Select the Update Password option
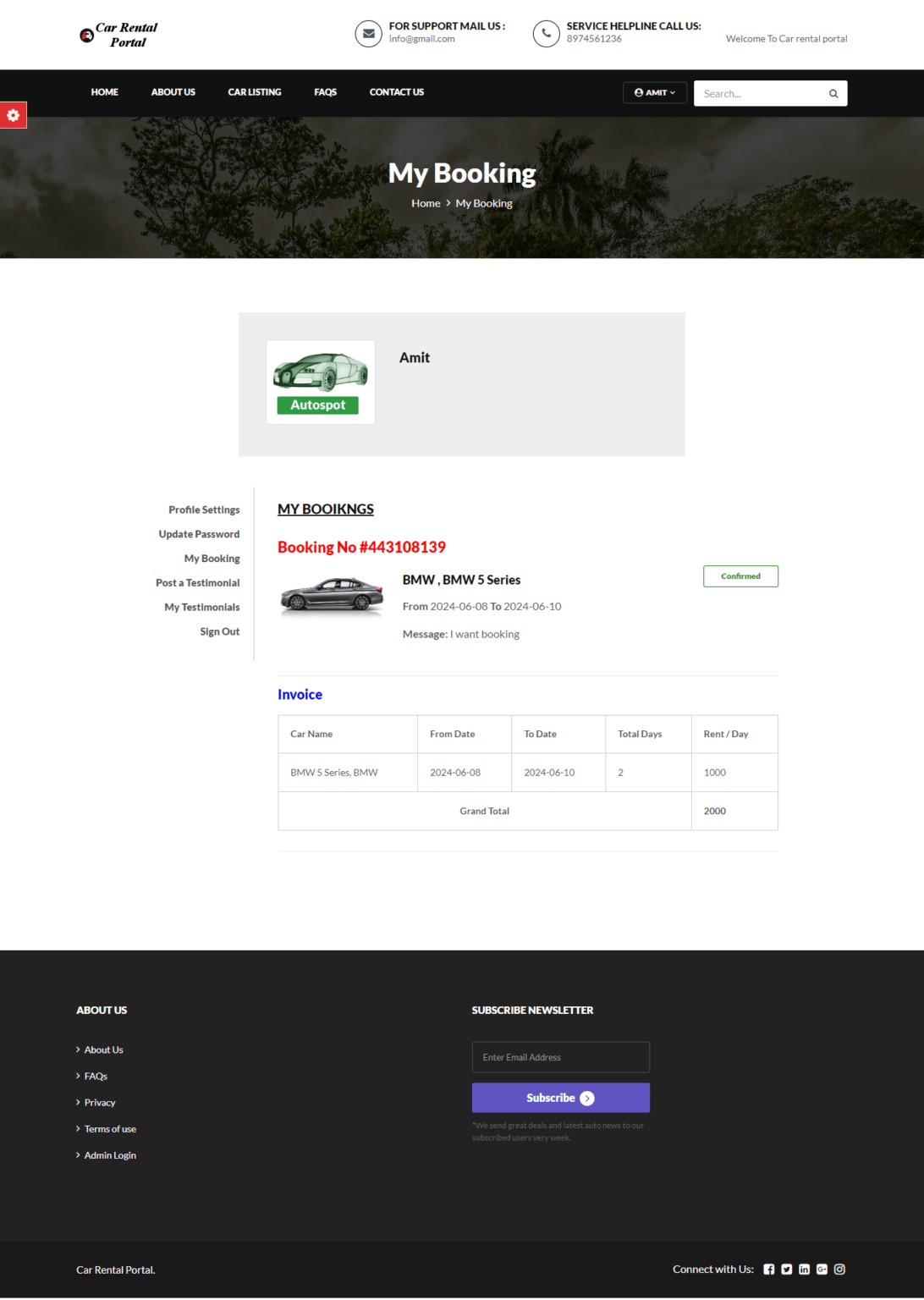 pos(199,534)
